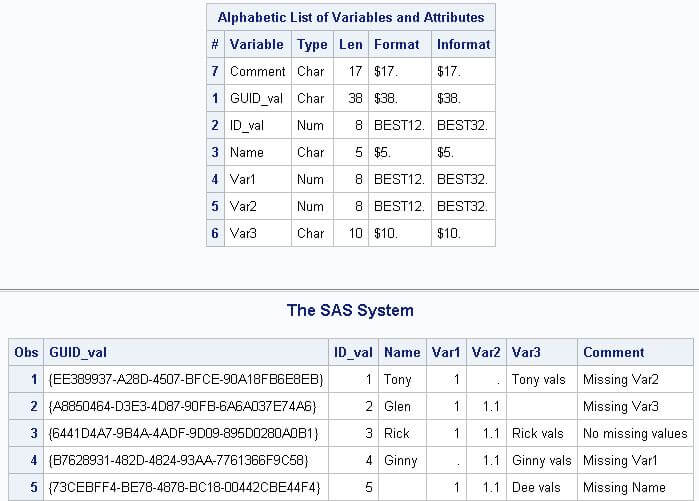Click the GUID starting with EE389937
This screenshot has width=699, height=501.
tap(185, 380)
